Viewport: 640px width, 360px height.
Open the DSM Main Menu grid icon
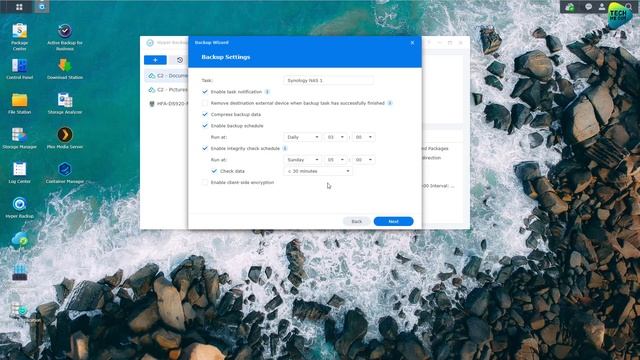(19, 7)
